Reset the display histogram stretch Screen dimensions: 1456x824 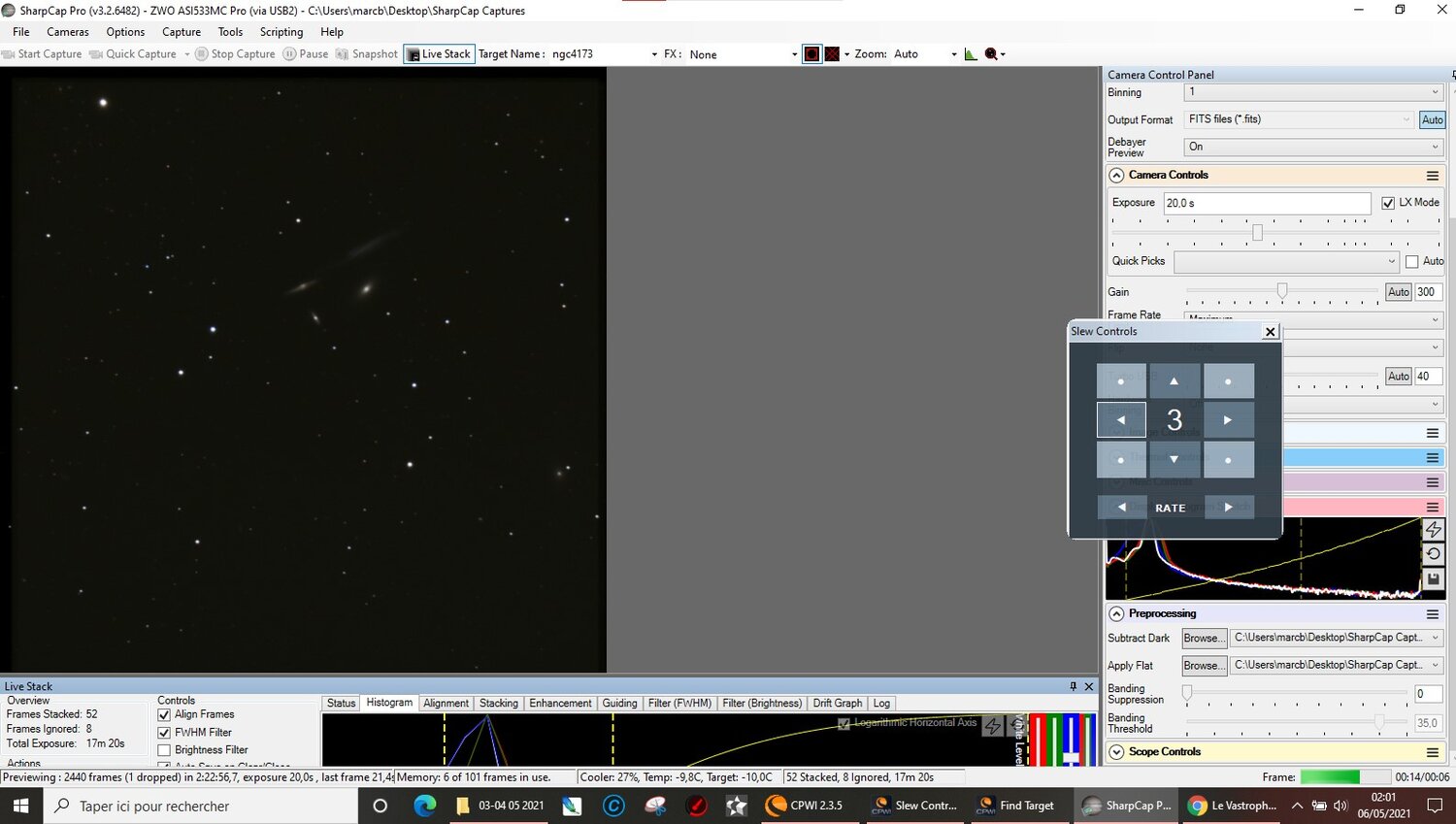1433,554
